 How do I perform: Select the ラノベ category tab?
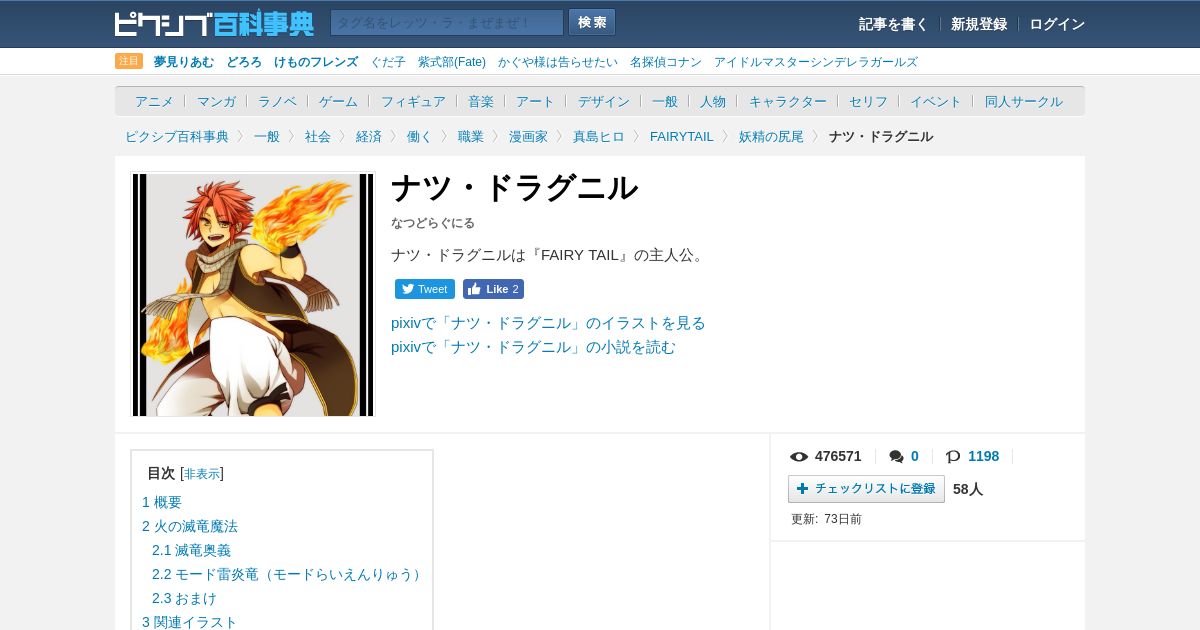pyautogui.click(x=277, y=101)
